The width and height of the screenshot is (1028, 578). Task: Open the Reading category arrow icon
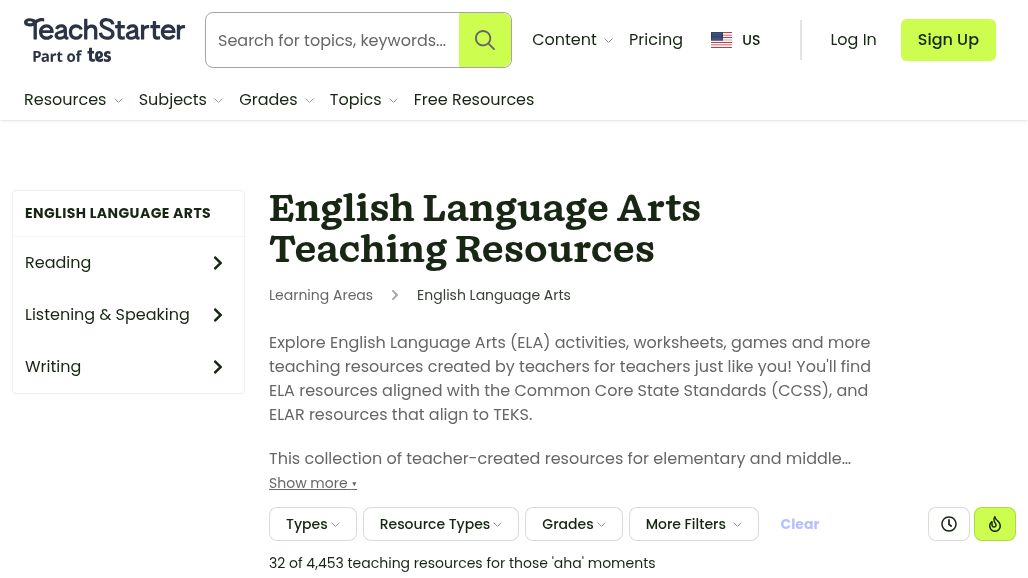tap(217, 263)
